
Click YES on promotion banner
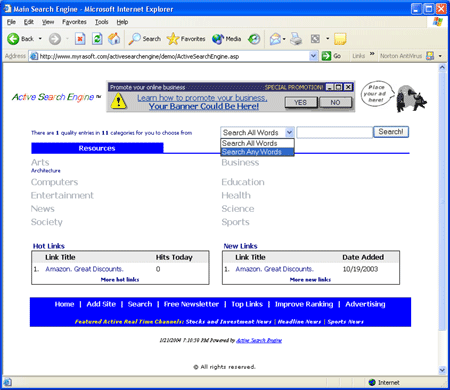click(301, 103)
